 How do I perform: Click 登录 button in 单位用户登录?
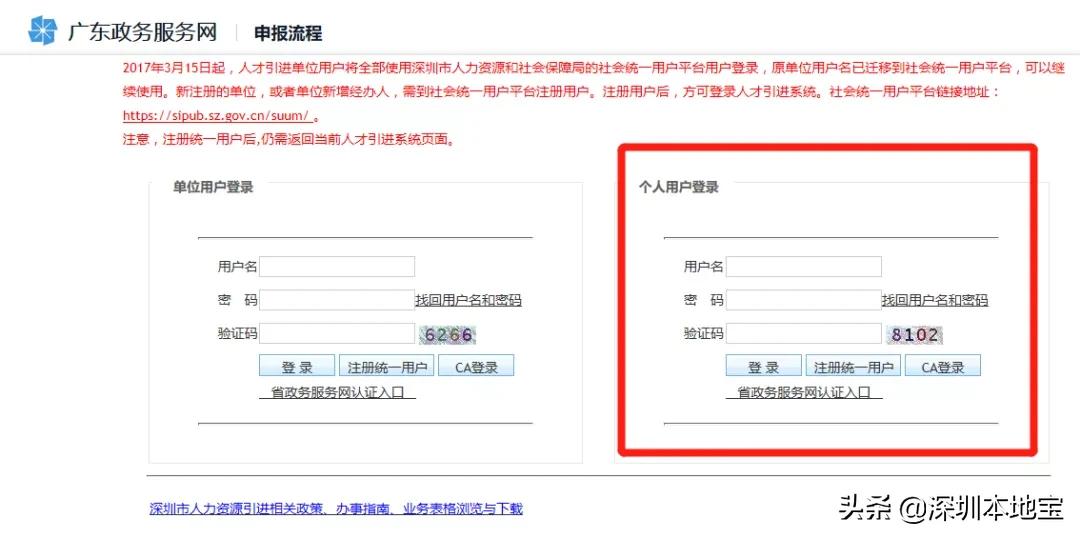coord(297,366)
